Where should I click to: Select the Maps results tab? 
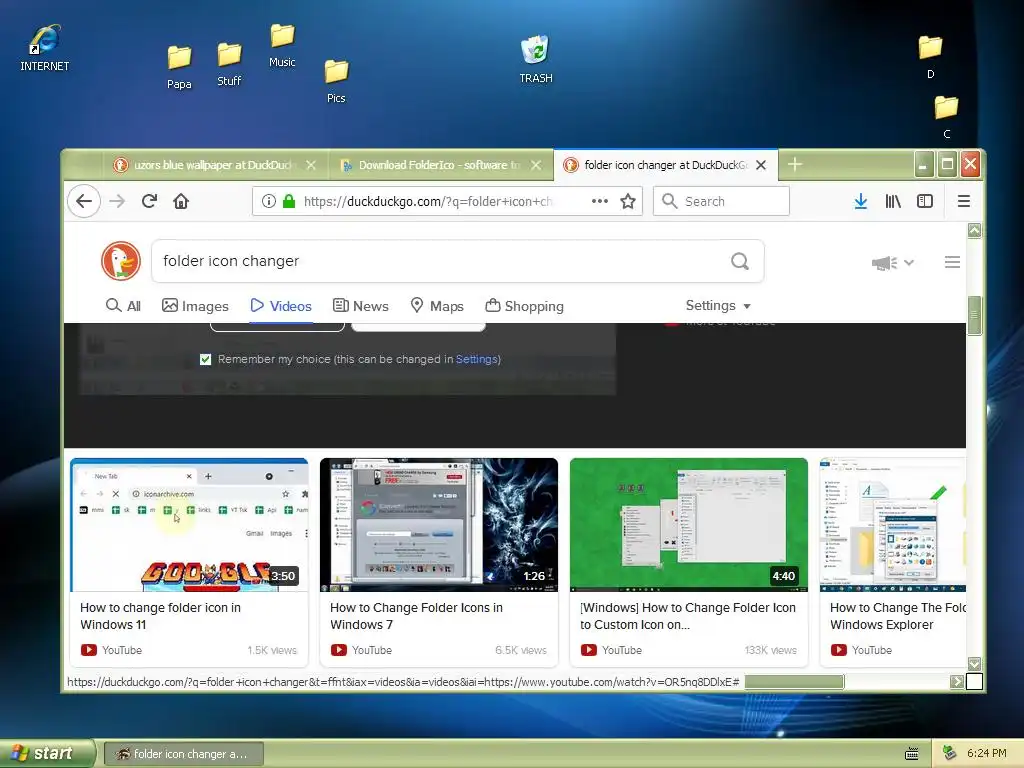[437, 306]
